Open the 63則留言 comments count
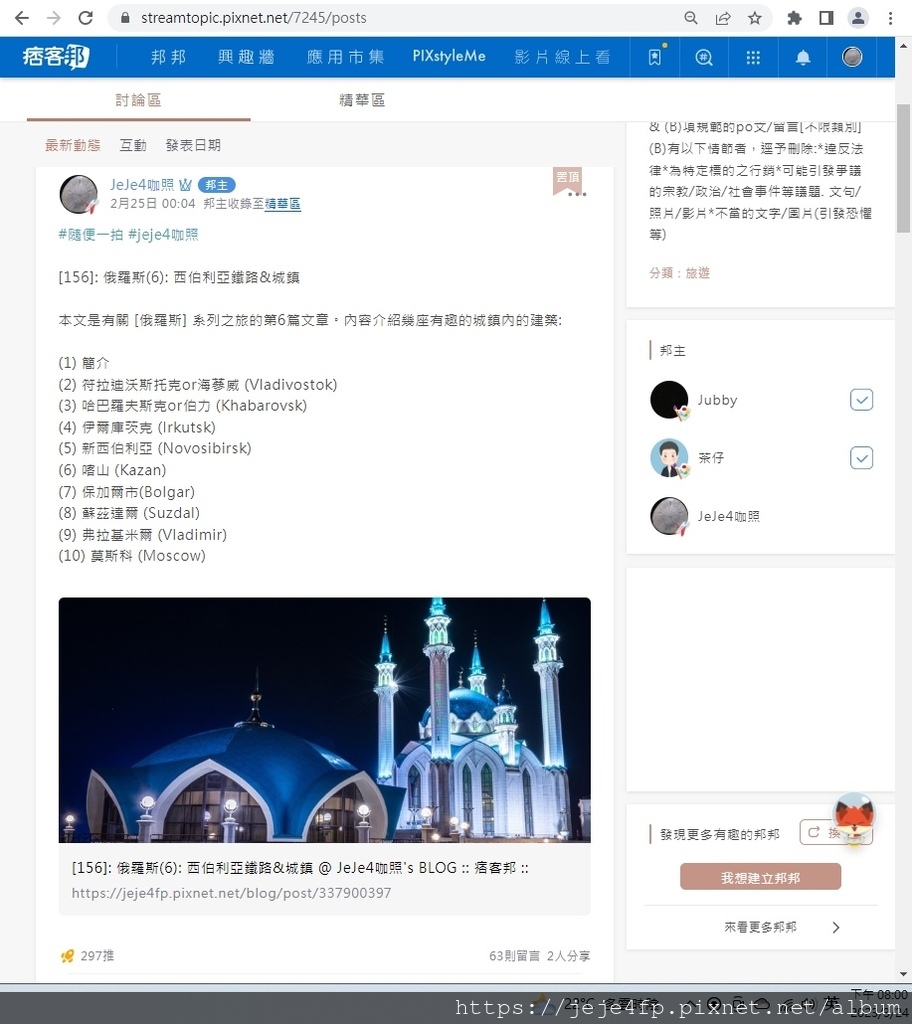Viewport: 912px width, 1024px height. 514,956
